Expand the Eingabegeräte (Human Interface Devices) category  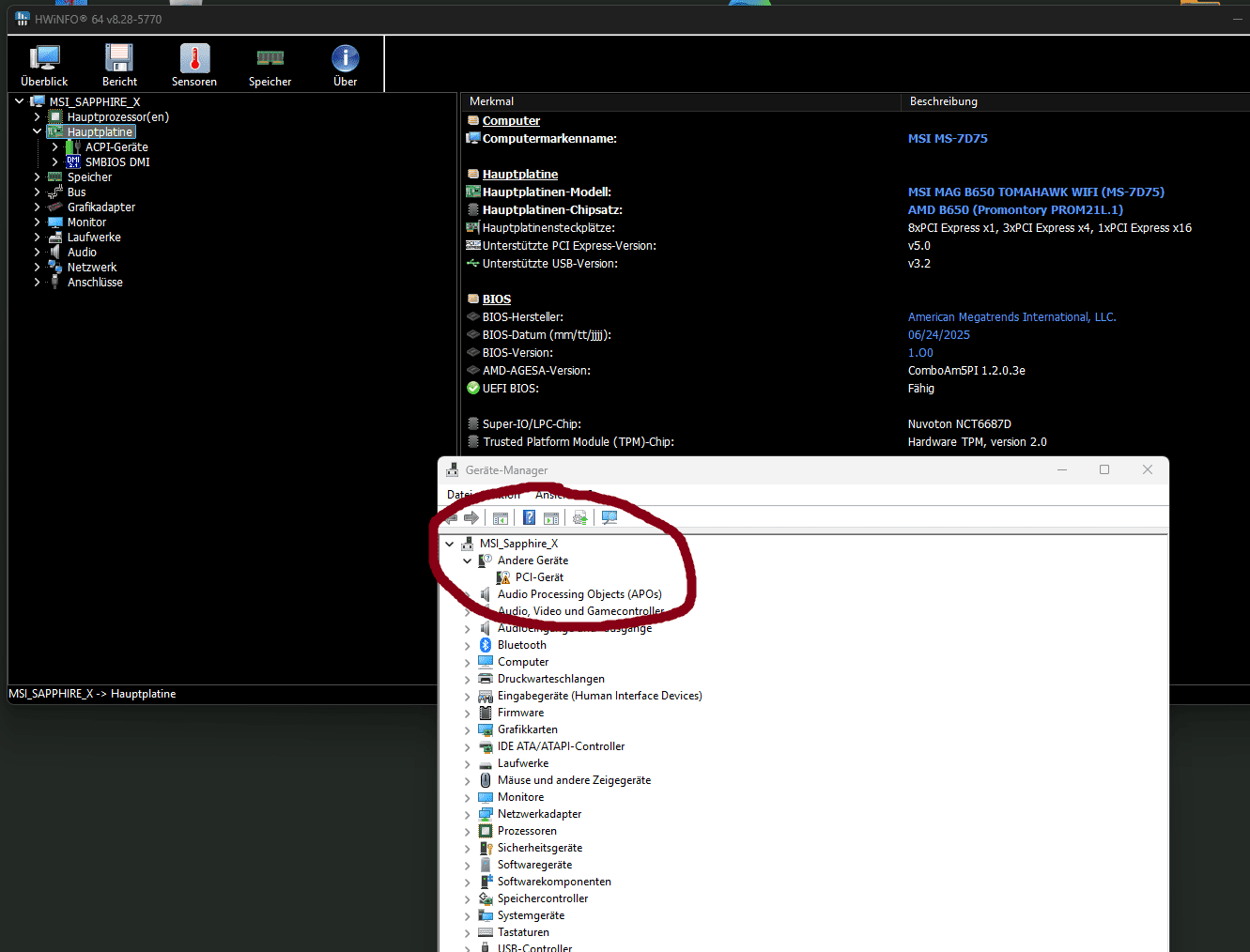467,696
